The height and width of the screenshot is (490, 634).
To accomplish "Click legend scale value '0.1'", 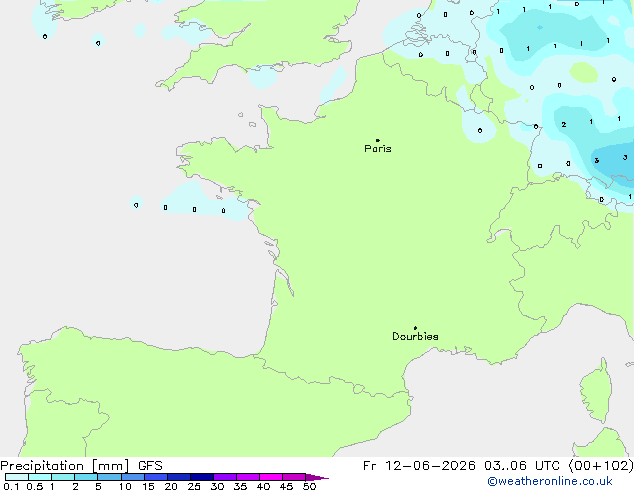I will click(x=11, y=486).
